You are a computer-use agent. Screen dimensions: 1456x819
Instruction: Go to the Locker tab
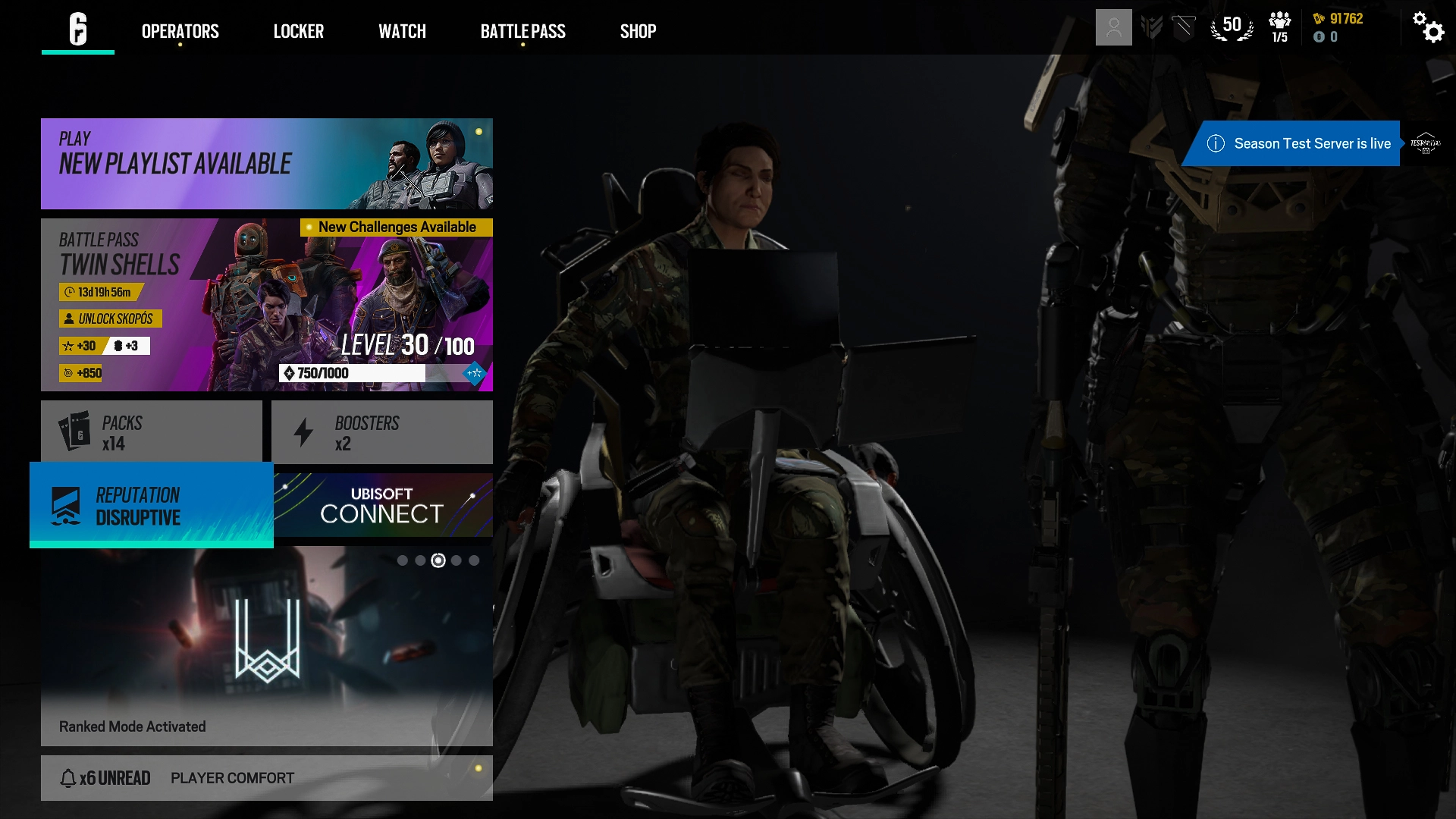click(x=298, y=31)
